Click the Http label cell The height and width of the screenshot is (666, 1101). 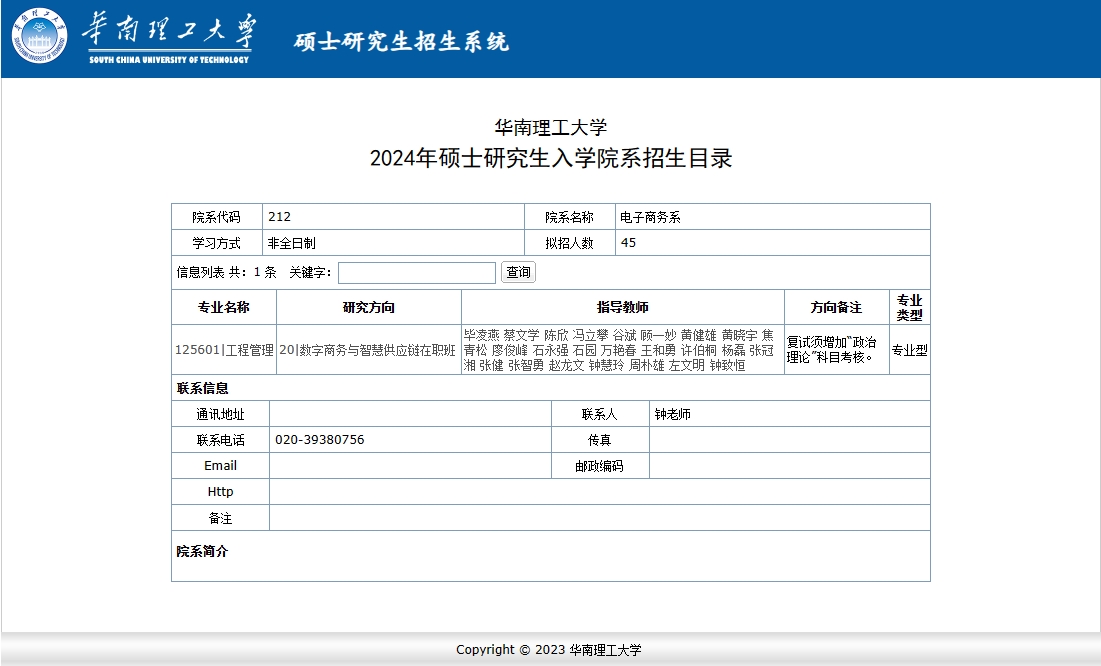(x=220, y=492)
